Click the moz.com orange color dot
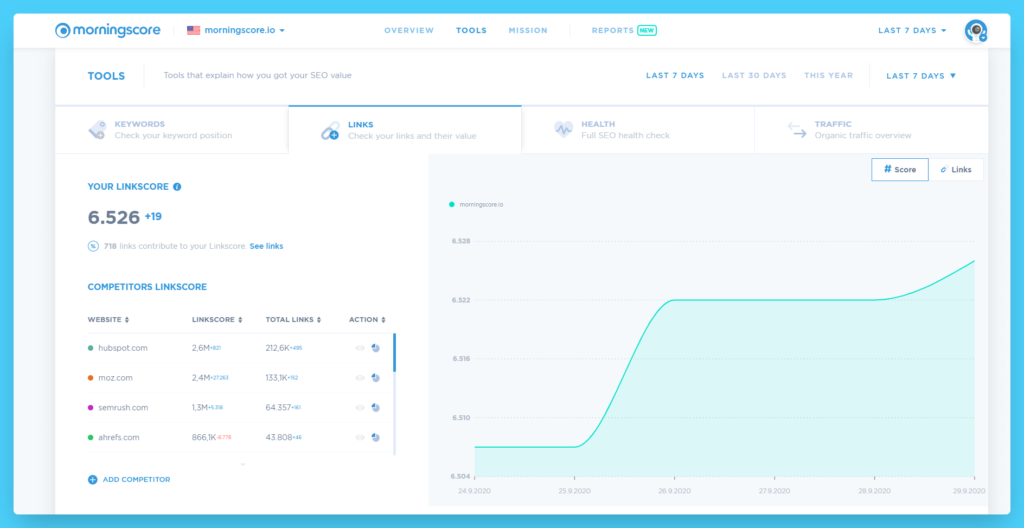This screenshot has height=528, width=1024. point(91,378)
